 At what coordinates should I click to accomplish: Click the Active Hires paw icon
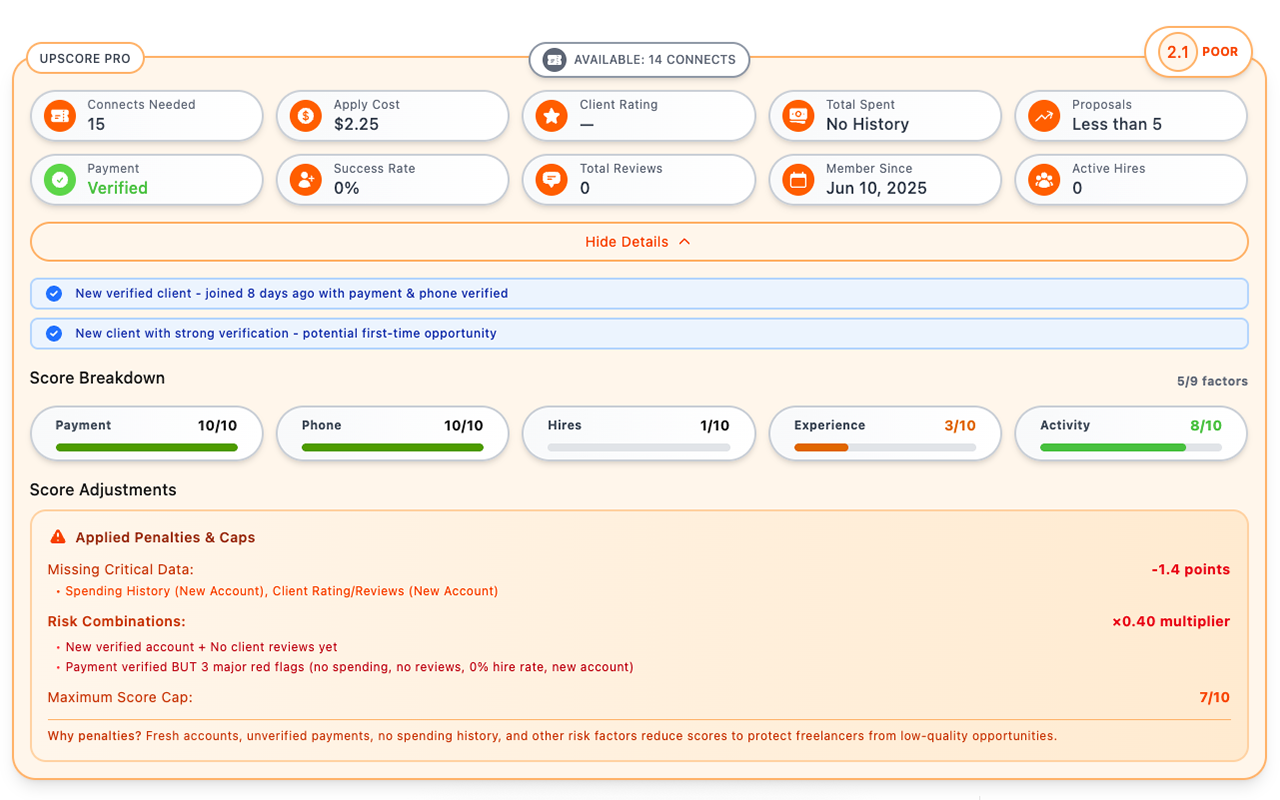(x=1042, y=180)
